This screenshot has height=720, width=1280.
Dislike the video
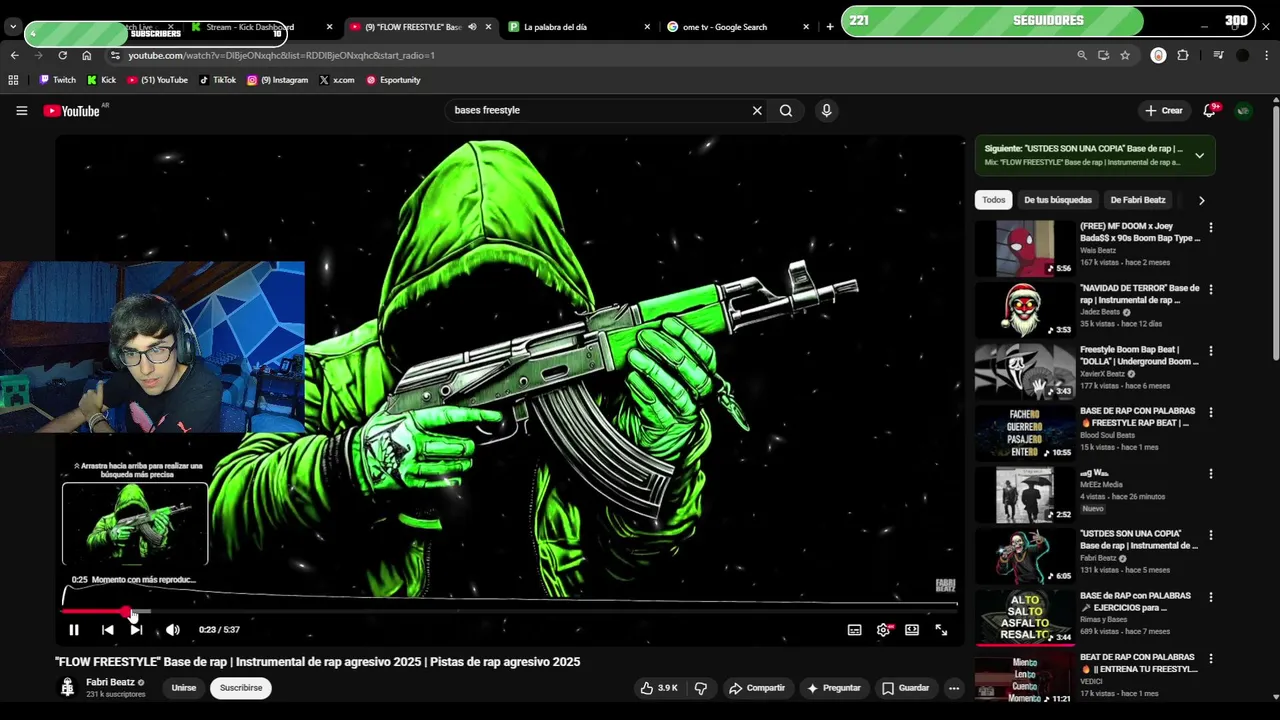[x=701, y=688]
